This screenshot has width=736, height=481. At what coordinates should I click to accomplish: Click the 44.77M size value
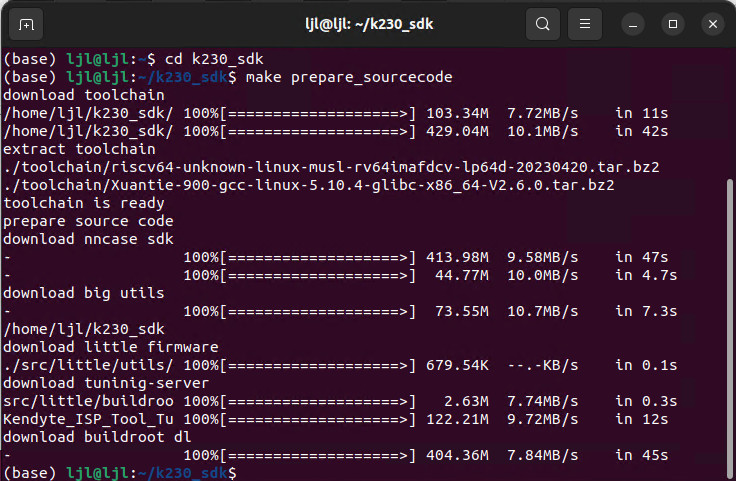[x=462, y=275]
